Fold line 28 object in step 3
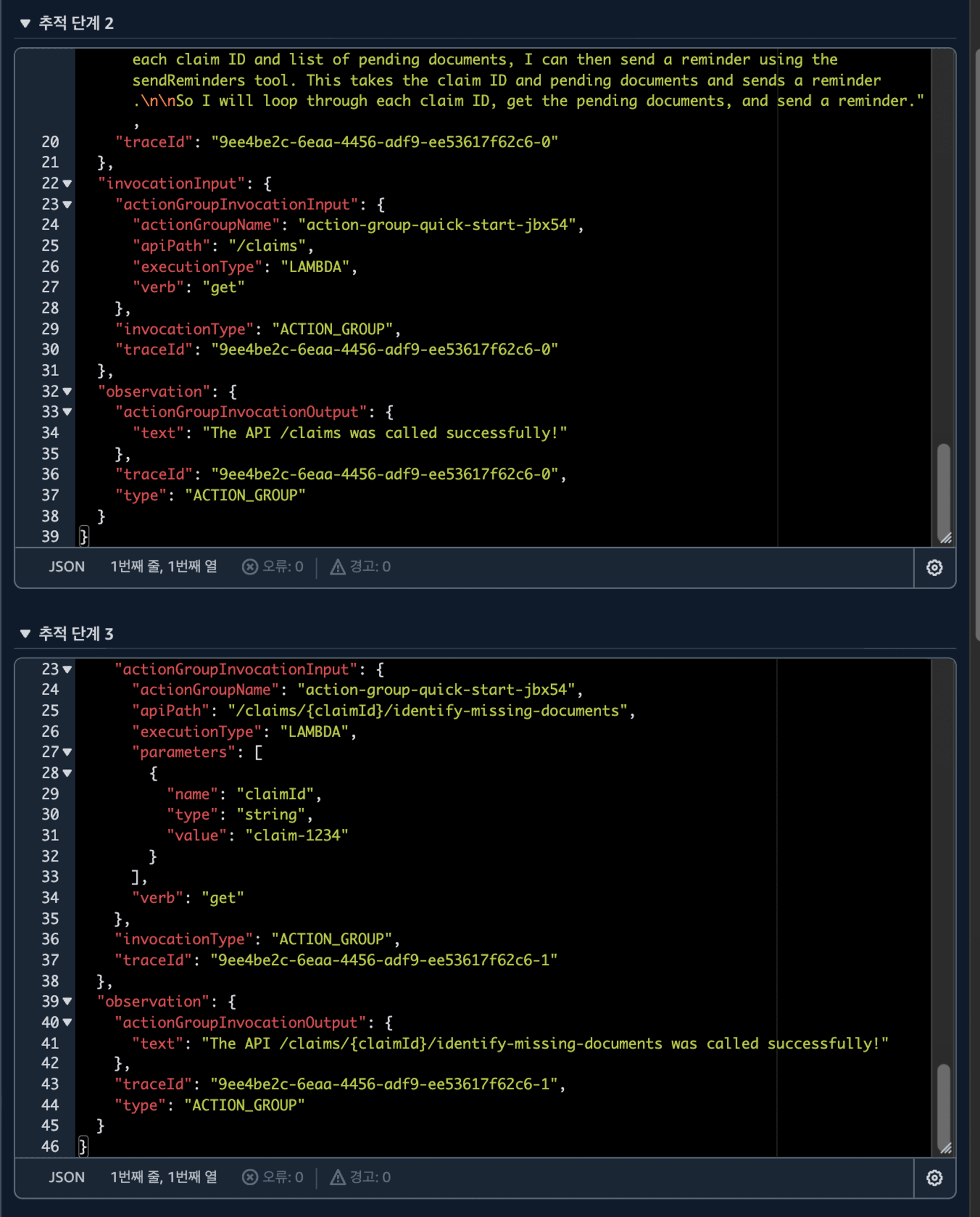The image size is (980, 1217). point(67,773)
